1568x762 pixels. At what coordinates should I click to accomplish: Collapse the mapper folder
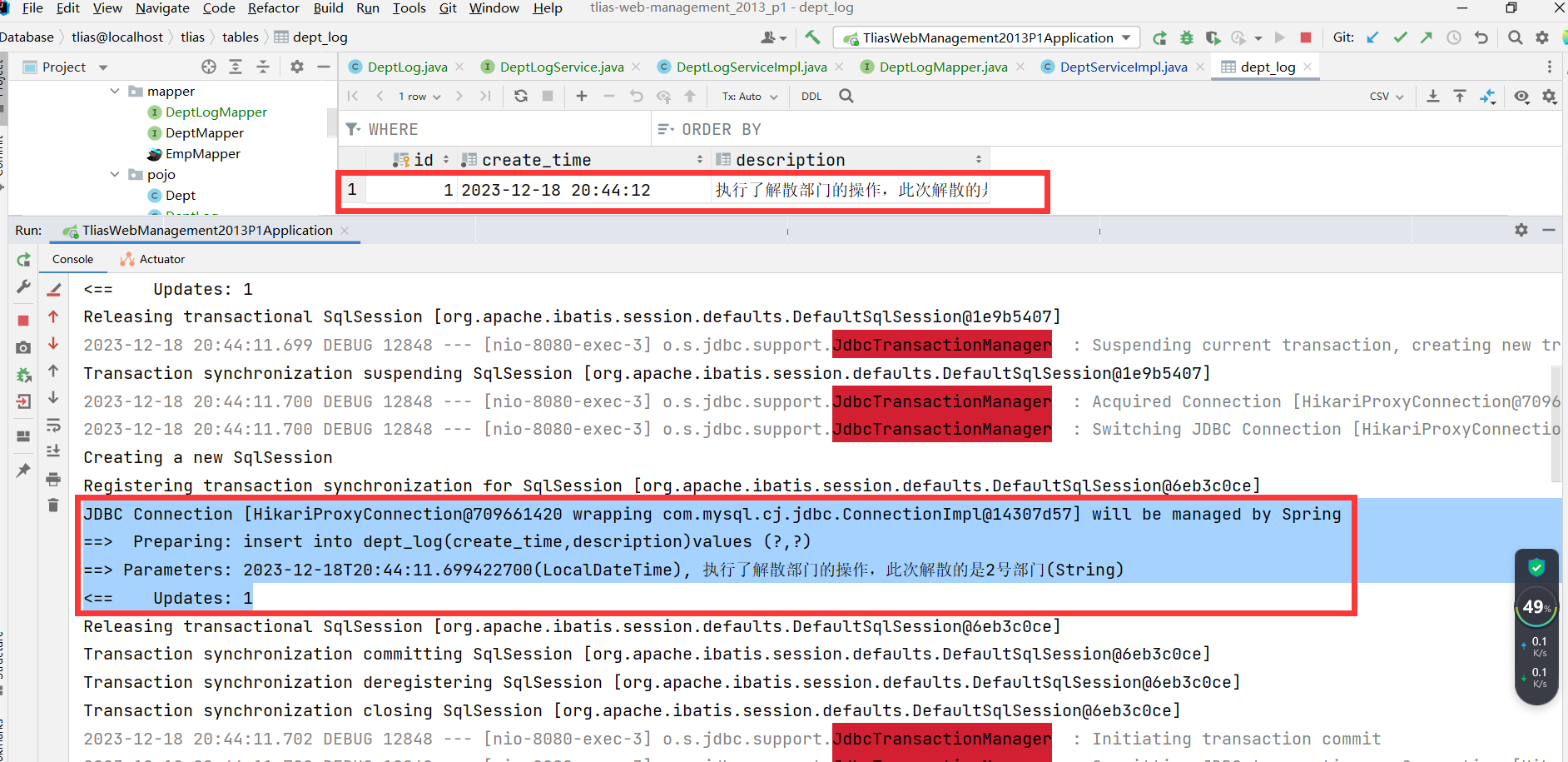point(115,91)
